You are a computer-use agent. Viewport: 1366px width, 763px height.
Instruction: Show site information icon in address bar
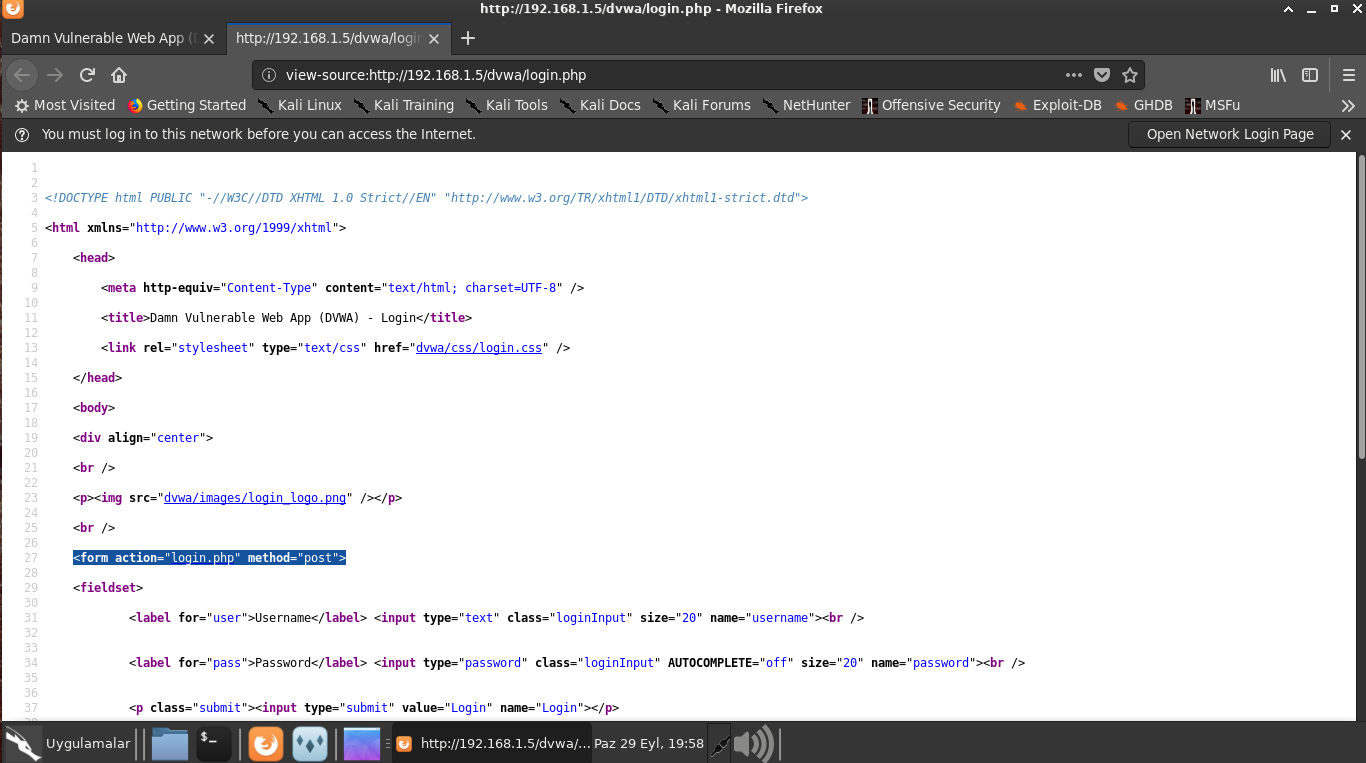268,75
